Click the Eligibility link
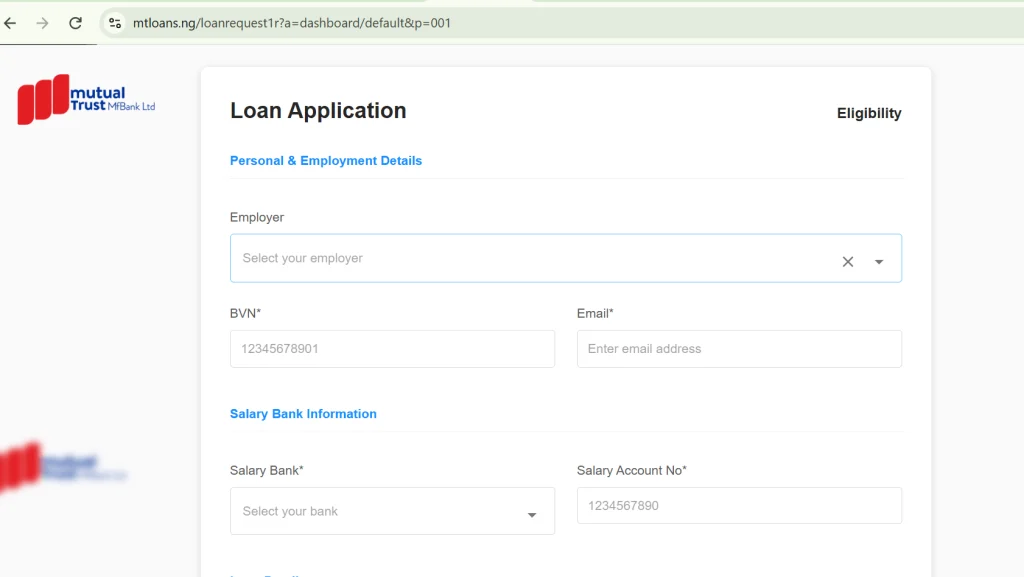 869,114
